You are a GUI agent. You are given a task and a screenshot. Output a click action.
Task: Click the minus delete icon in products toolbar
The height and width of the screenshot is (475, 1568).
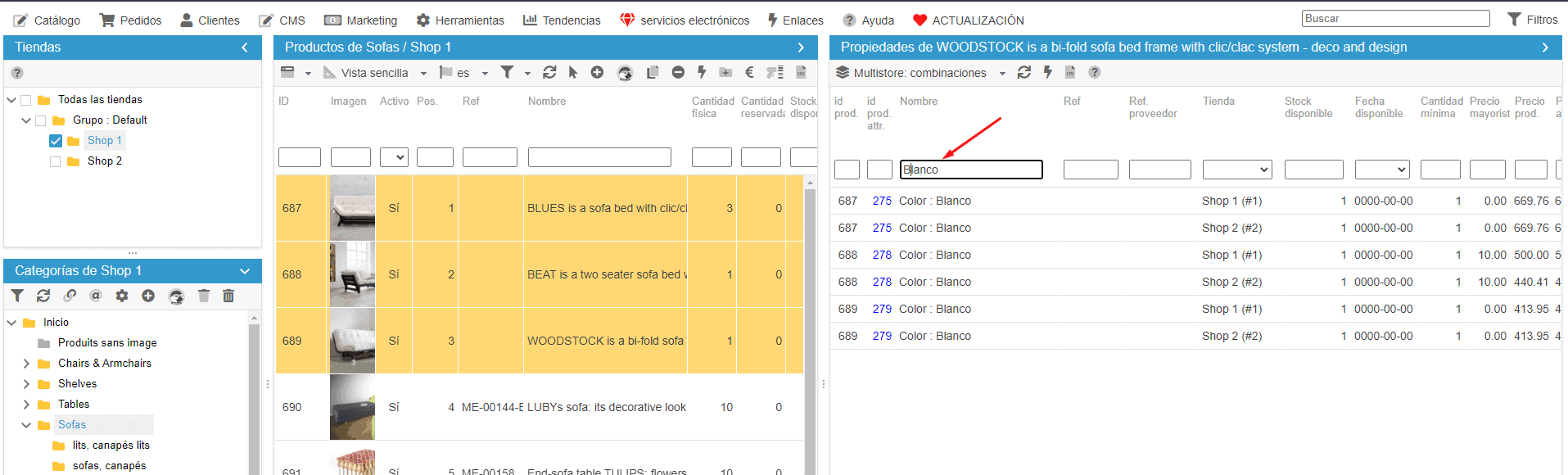678,73
